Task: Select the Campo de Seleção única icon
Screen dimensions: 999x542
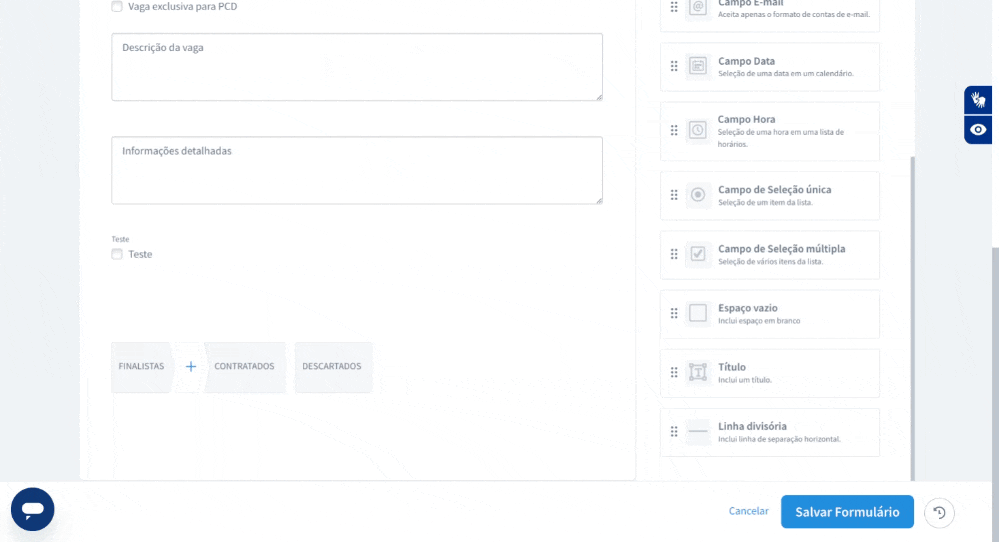Action: [x=698, y=194]
